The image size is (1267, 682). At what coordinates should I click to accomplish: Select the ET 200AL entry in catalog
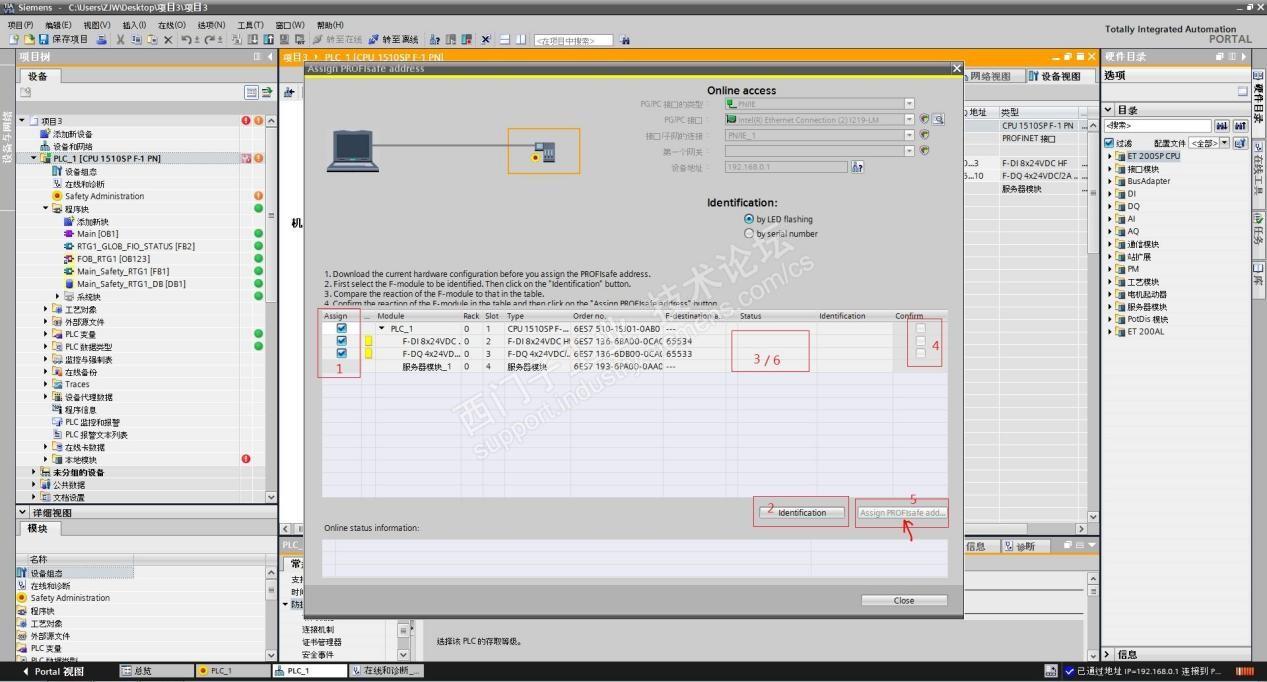click(1145, 332)
